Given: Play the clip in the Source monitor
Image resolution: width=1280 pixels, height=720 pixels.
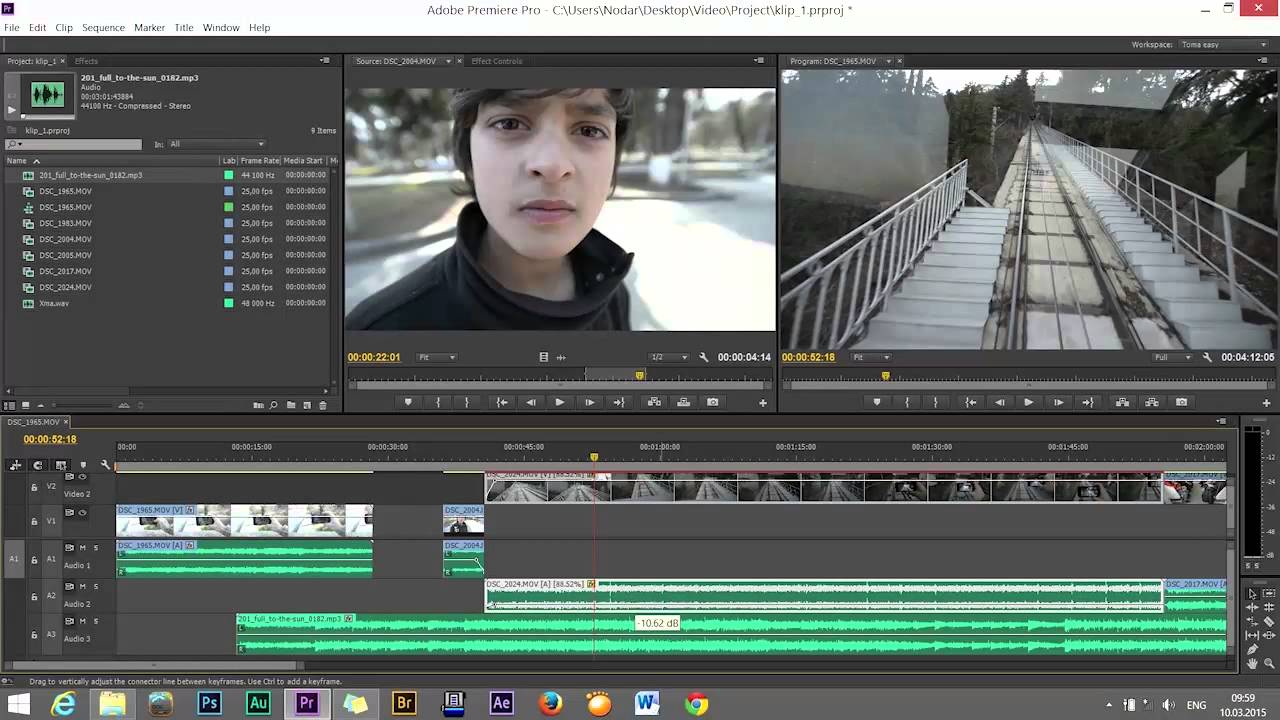Looking at the screenshot, I should [560, 402].
